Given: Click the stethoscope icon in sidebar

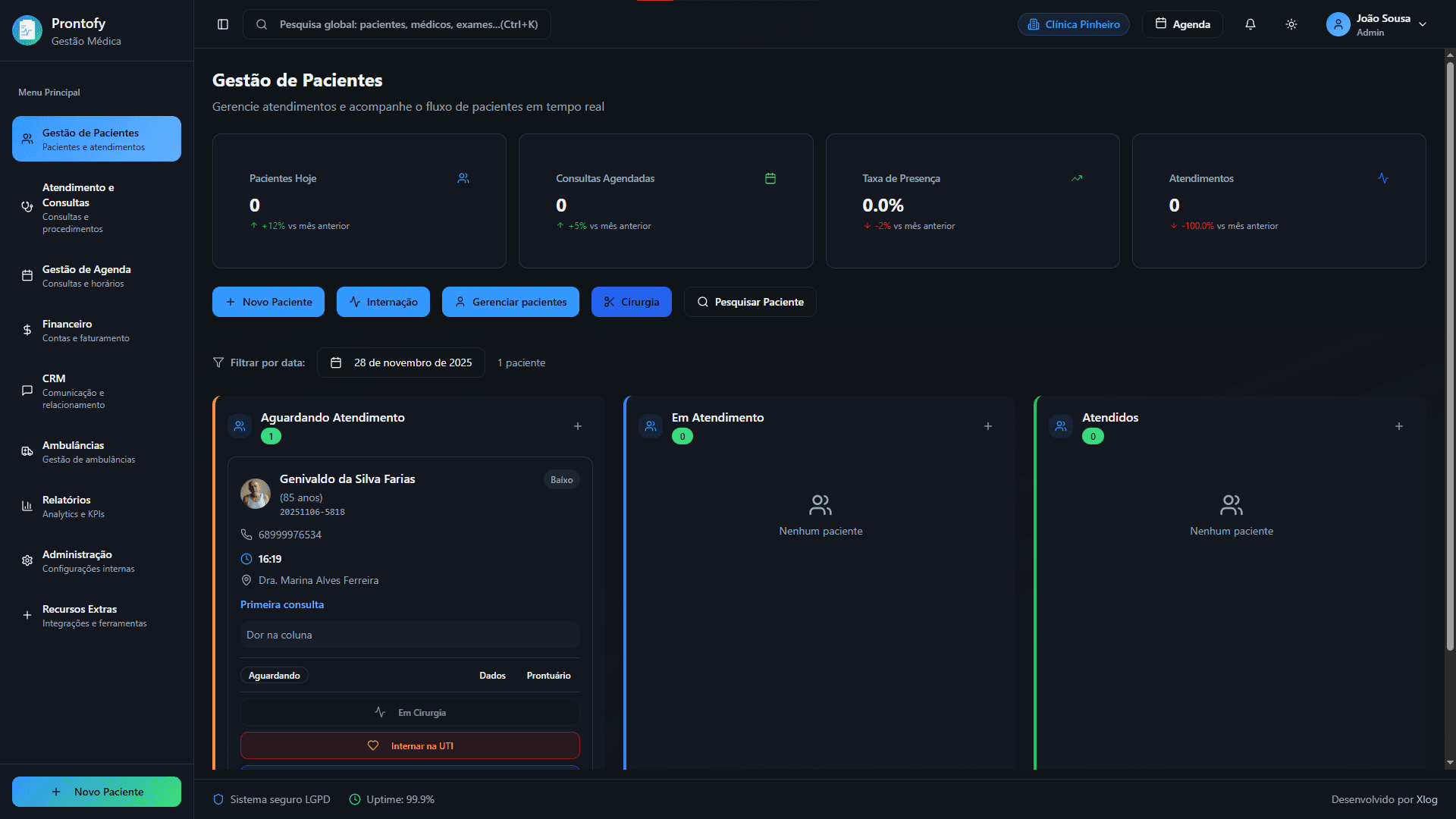Looking at the screenshot, I should [27, 207].
